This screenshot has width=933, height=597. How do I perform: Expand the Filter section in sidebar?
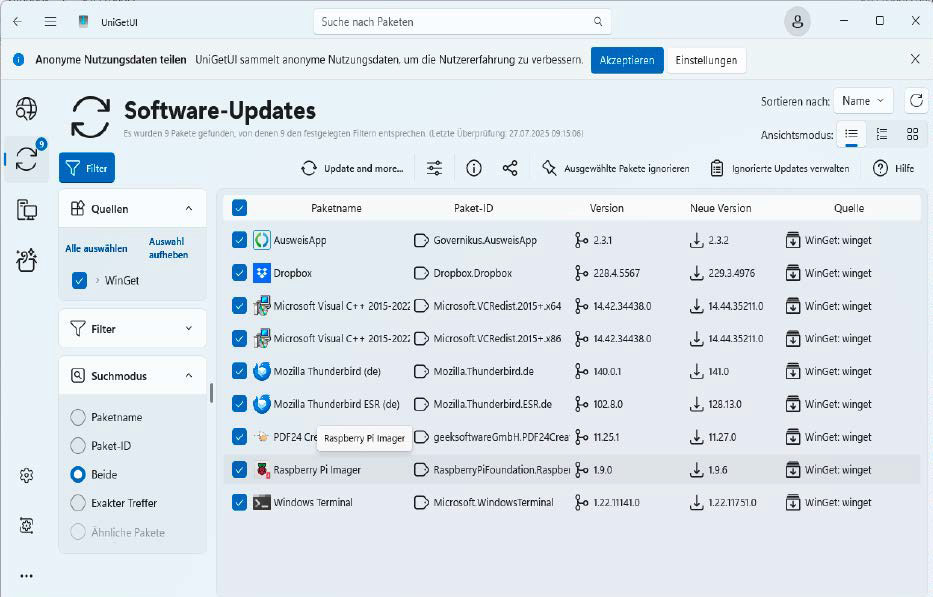[189, 329]
